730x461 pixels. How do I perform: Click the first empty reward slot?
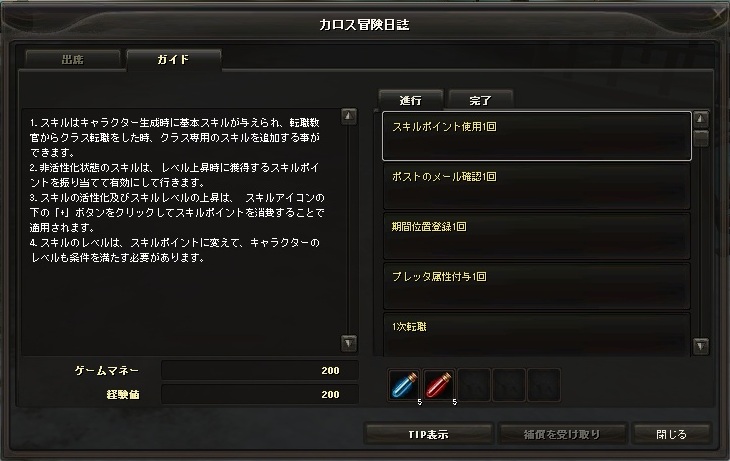(x=474, y=385)
